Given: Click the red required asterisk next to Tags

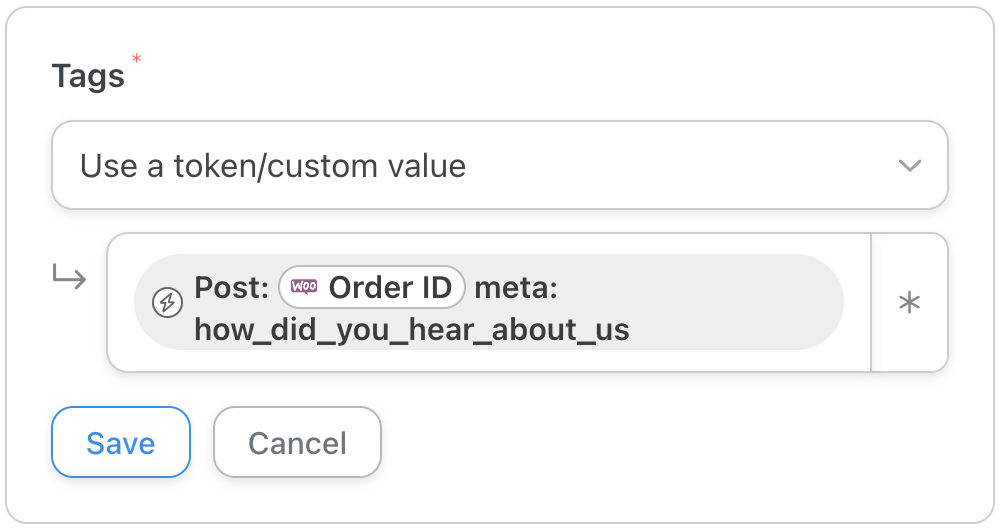Looking at the screenshot, I should 136,60.
